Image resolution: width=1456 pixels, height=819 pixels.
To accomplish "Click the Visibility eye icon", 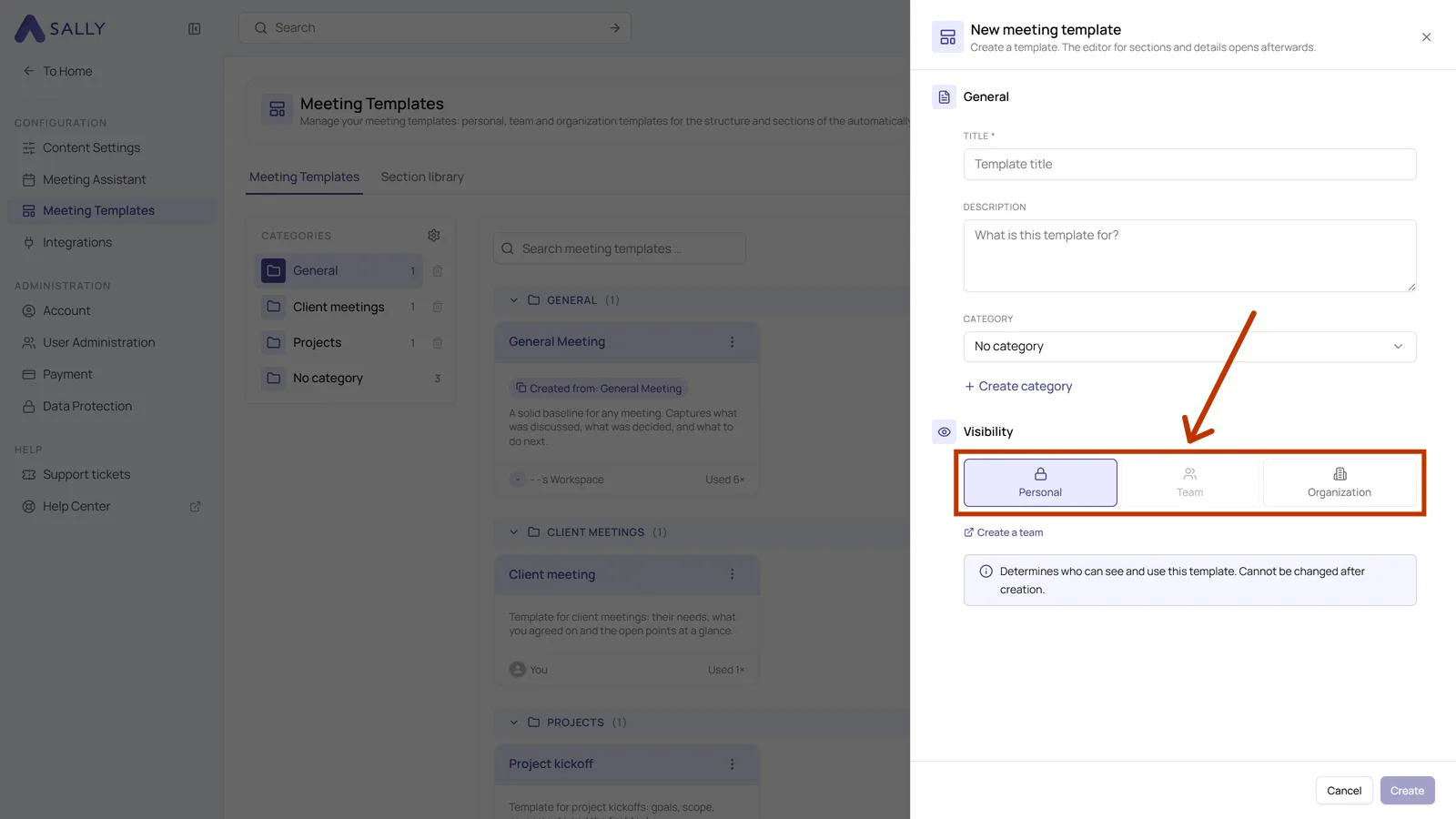I will [x=944, y=432].
